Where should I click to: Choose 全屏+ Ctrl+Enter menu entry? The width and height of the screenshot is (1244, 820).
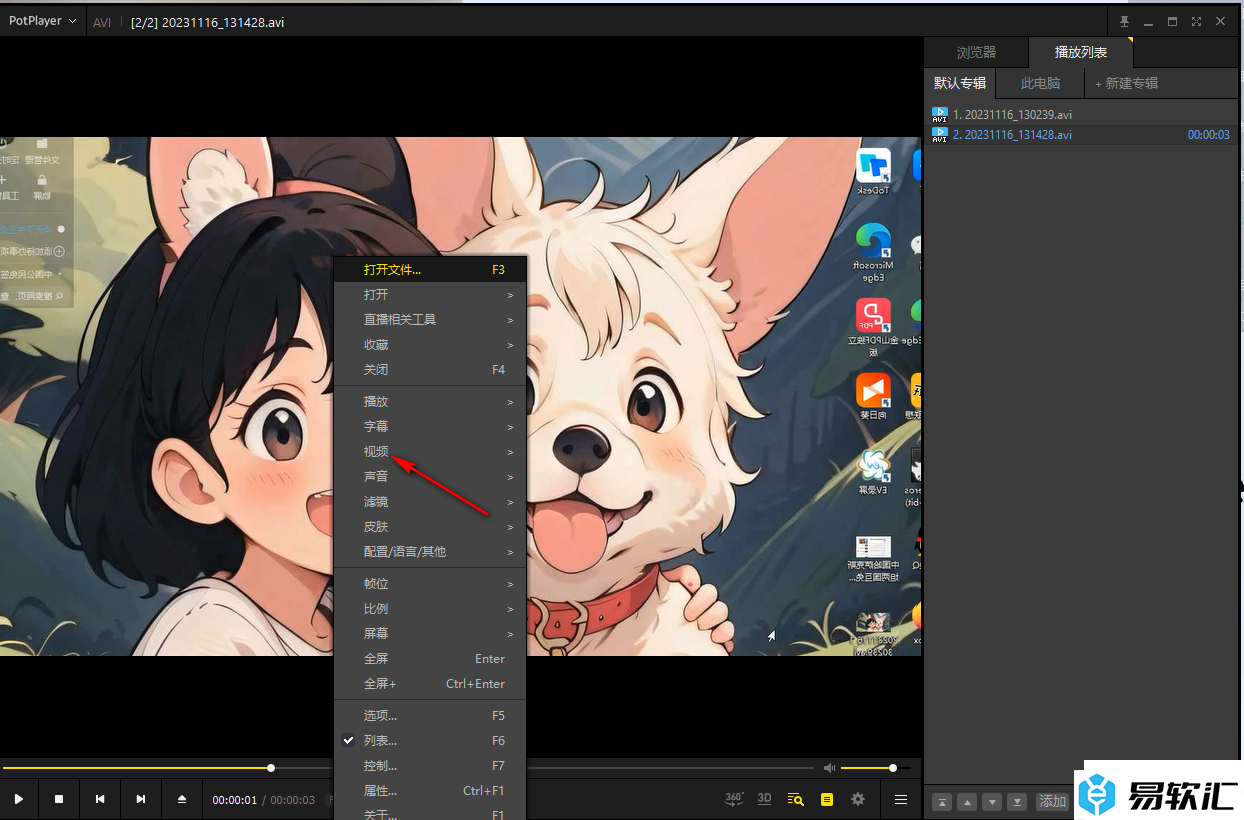[429, 683]
